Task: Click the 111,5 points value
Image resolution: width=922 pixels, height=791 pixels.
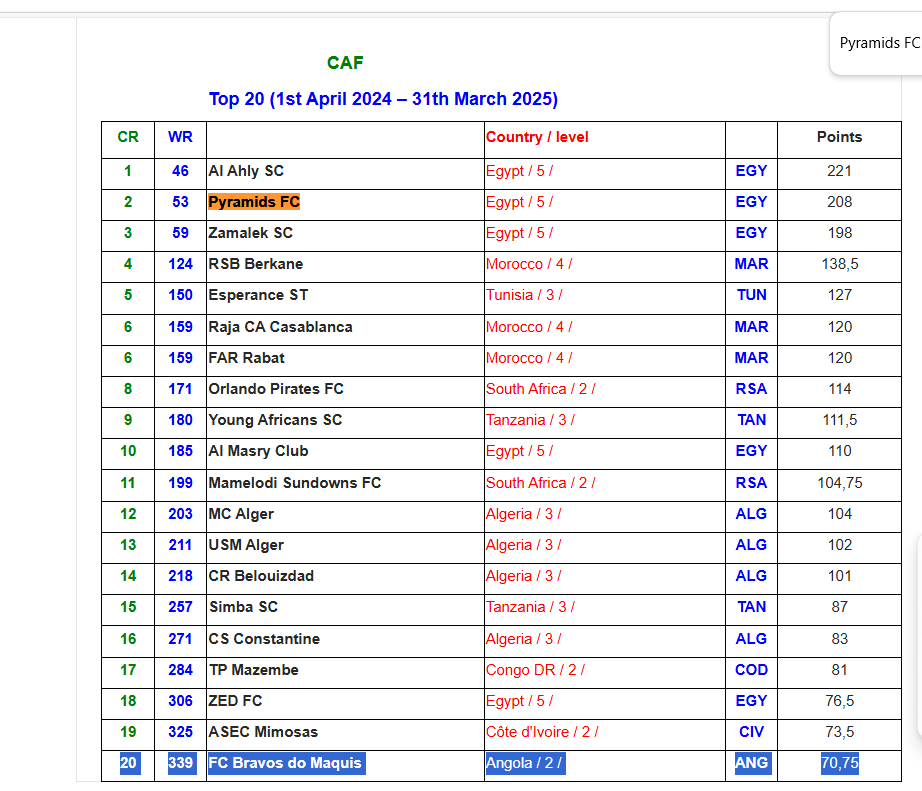Action: coord(840,420)
